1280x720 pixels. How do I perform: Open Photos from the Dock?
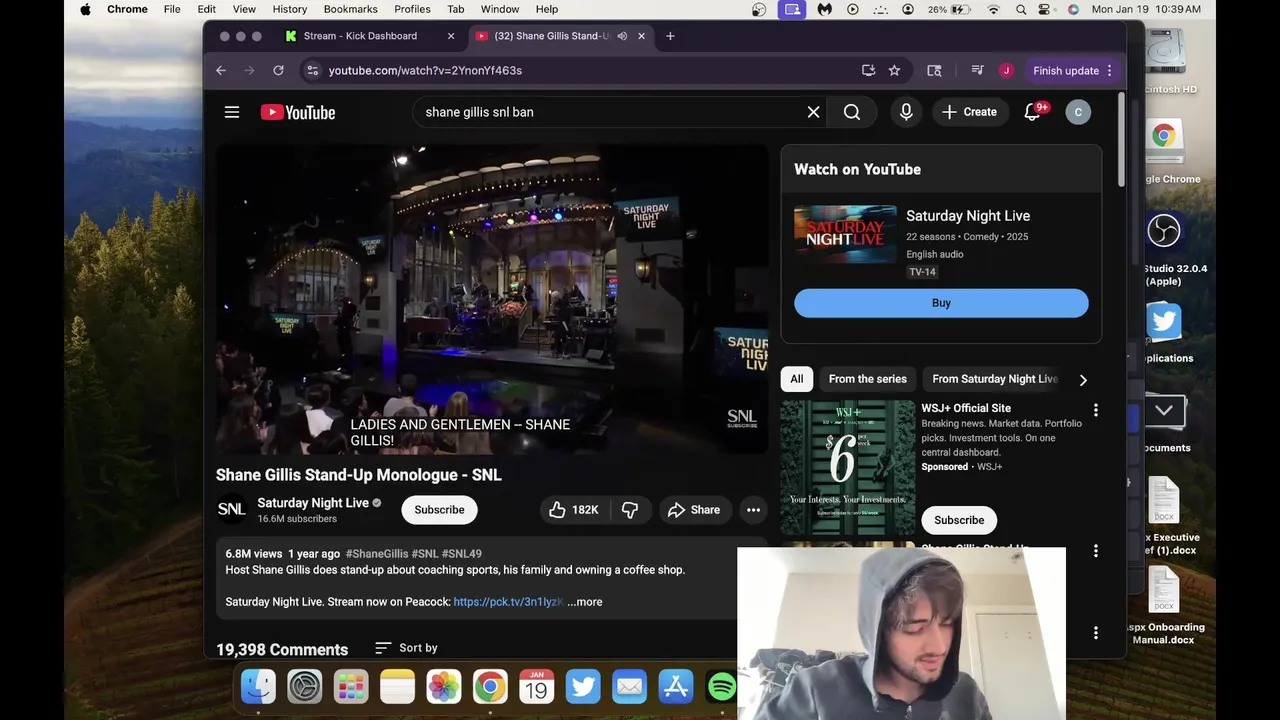click(x=444, y=686)
